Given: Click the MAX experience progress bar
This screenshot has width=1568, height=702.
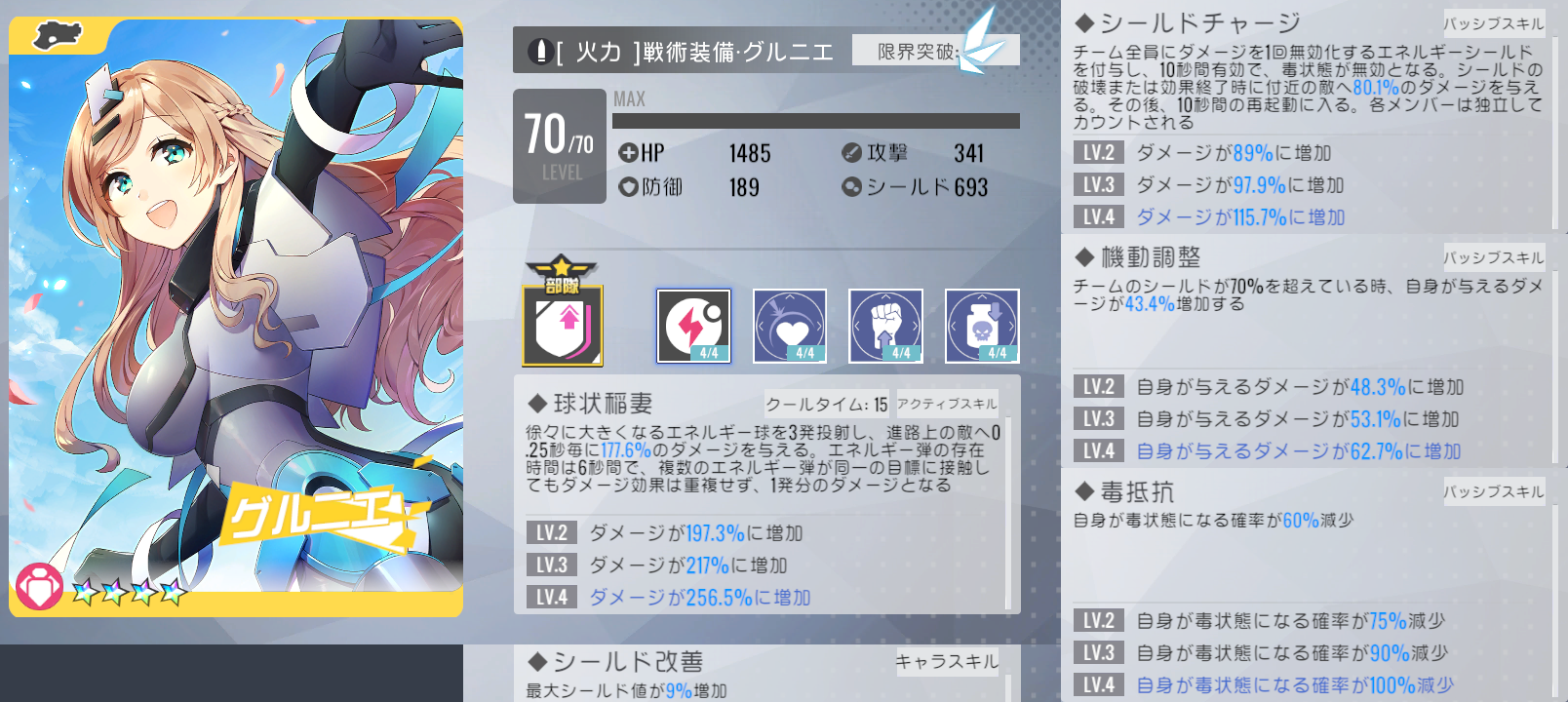Looking at the screenshot, I should (x=816, y=121).
